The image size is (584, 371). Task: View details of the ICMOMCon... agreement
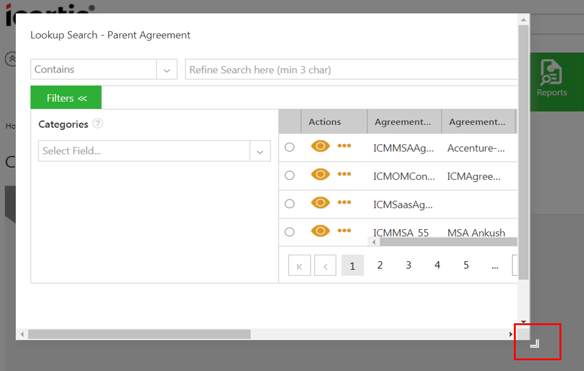[320, 175]
